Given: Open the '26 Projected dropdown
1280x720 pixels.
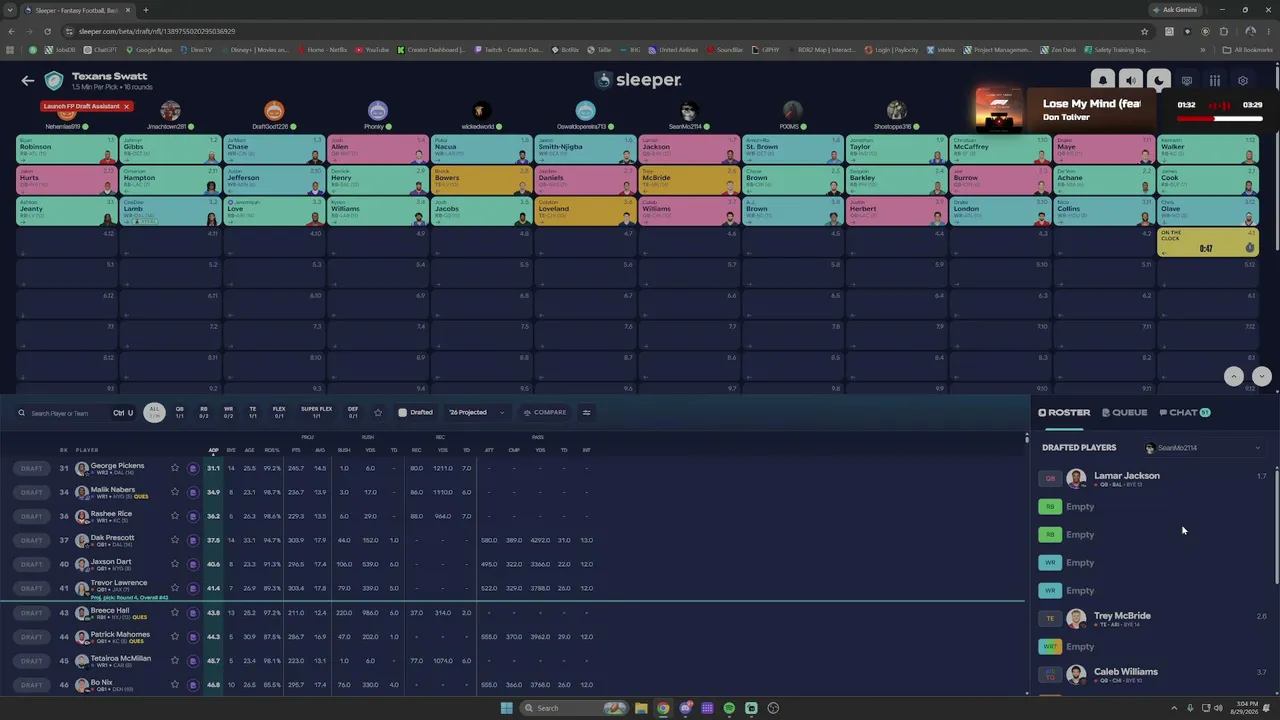Looking at the screenshot, I should click(476, 412).
